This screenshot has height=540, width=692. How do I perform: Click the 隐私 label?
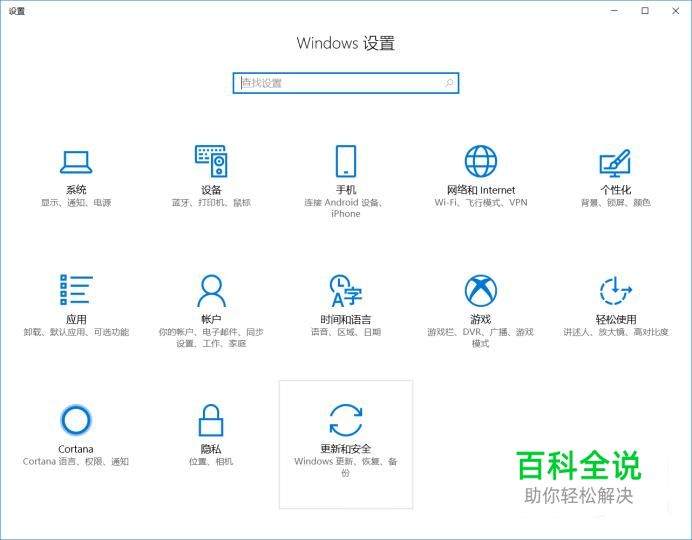[x=211, y=449]
